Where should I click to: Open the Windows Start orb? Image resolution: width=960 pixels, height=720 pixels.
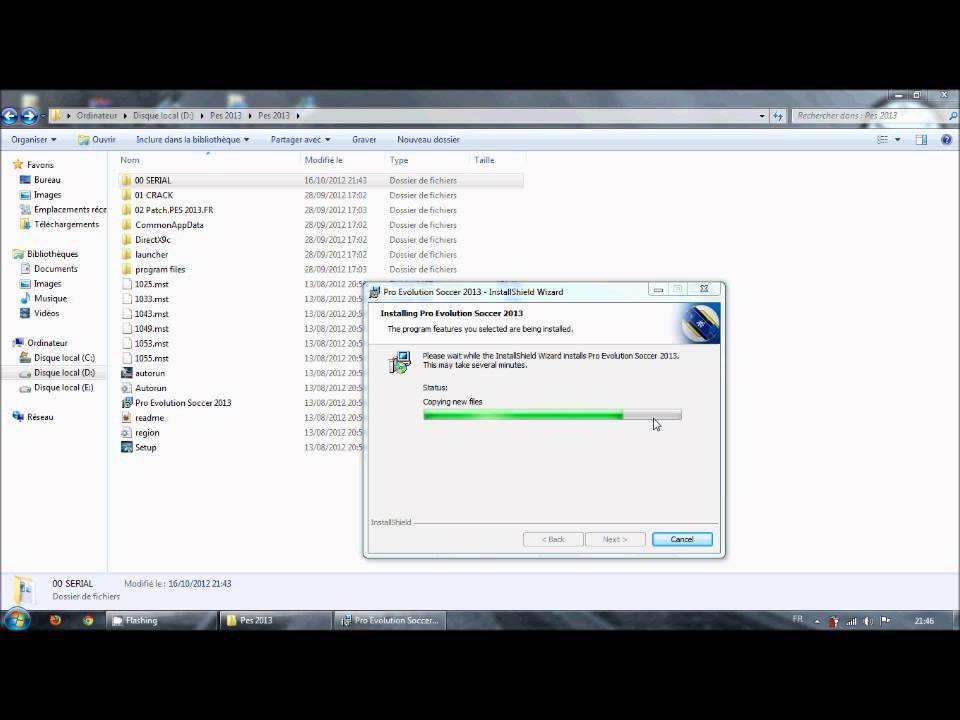[17, 620]
